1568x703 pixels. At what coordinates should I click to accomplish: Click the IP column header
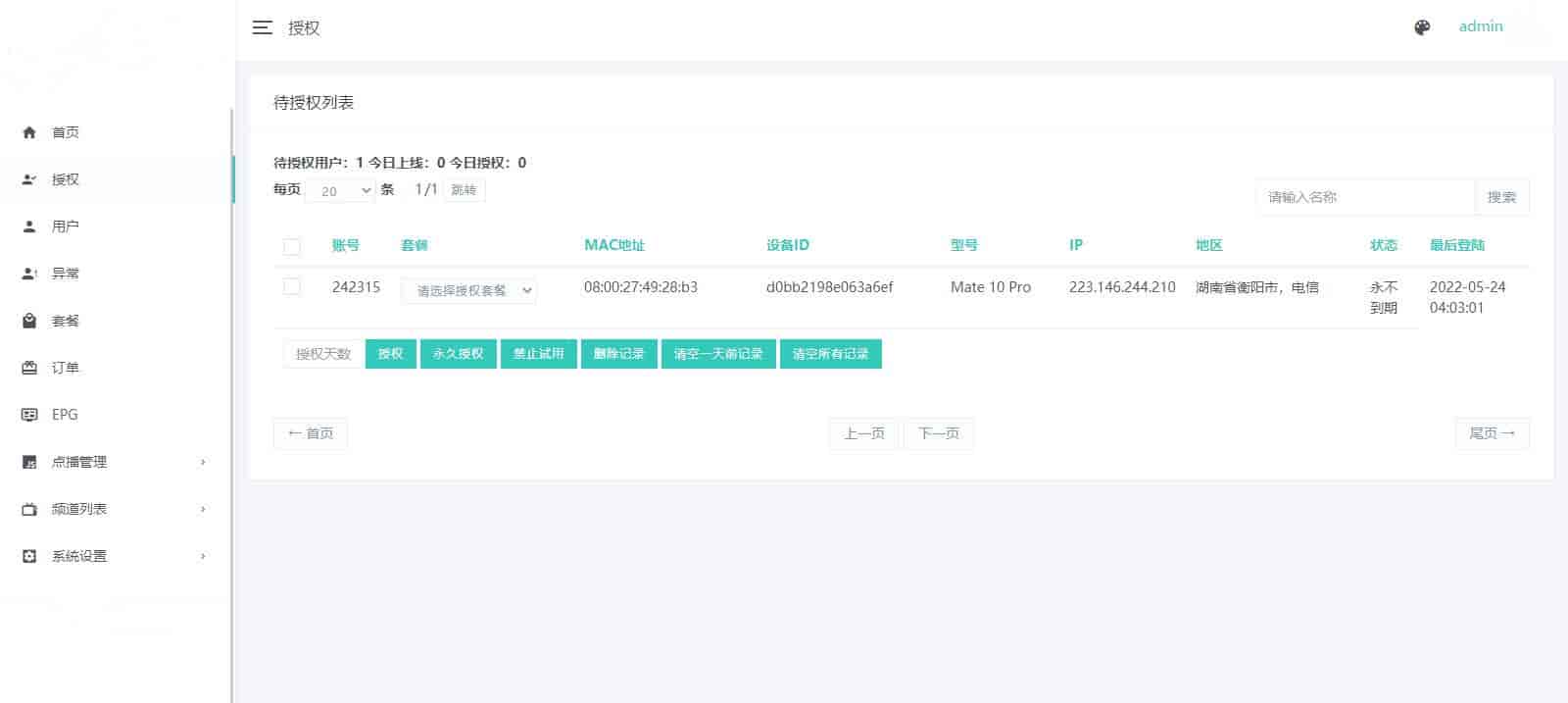pyautogui.click(x=1076, y=245)
